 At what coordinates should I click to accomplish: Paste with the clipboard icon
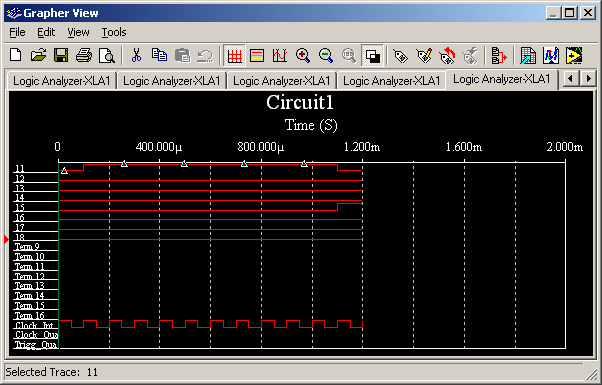click(182, 55)
